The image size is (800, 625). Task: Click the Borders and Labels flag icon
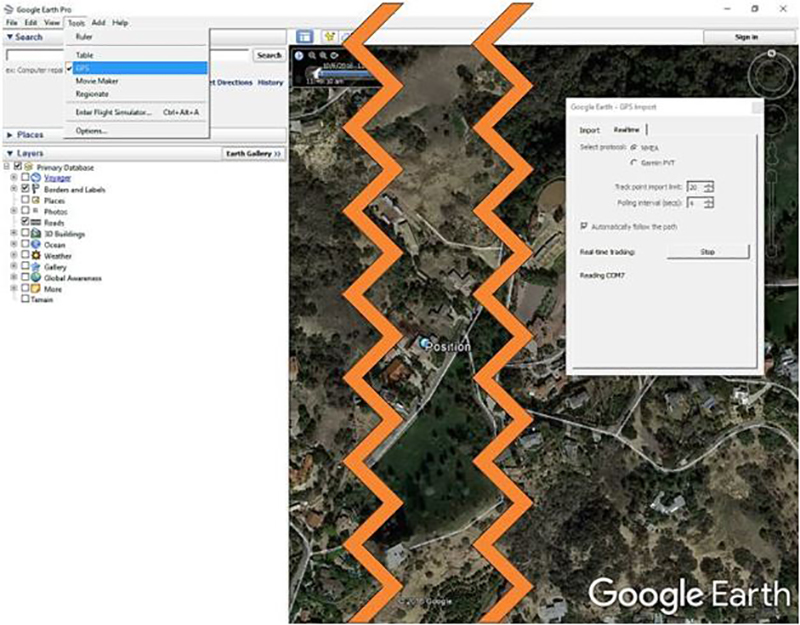[x=35, y=189]
